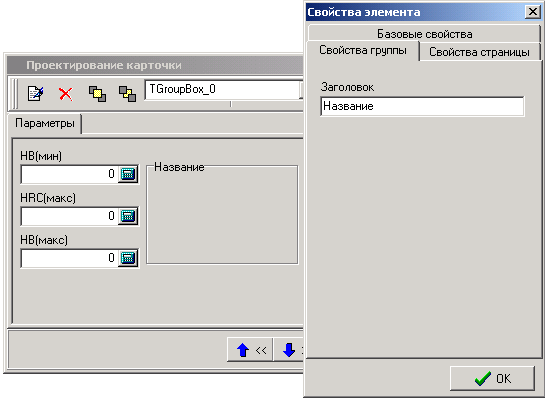Click the red X delete icon
The width and height of the screenshot is (545, 398).
point(66,94)
